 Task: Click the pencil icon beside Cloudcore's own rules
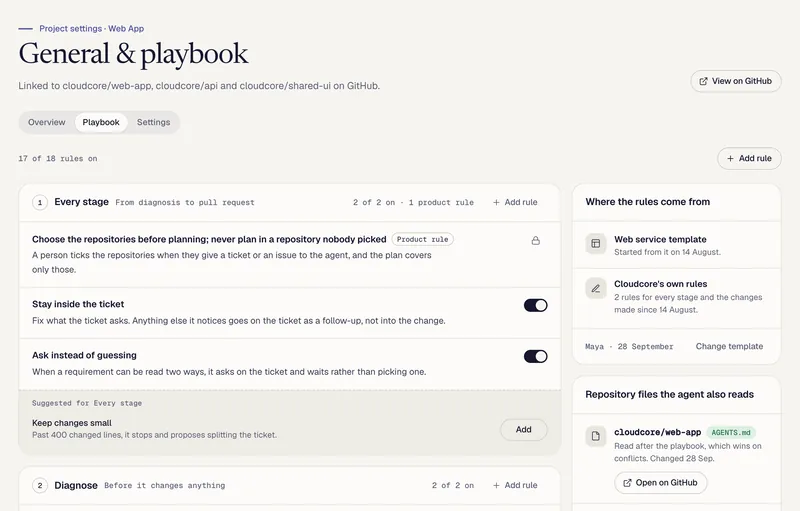coord(595,288)
